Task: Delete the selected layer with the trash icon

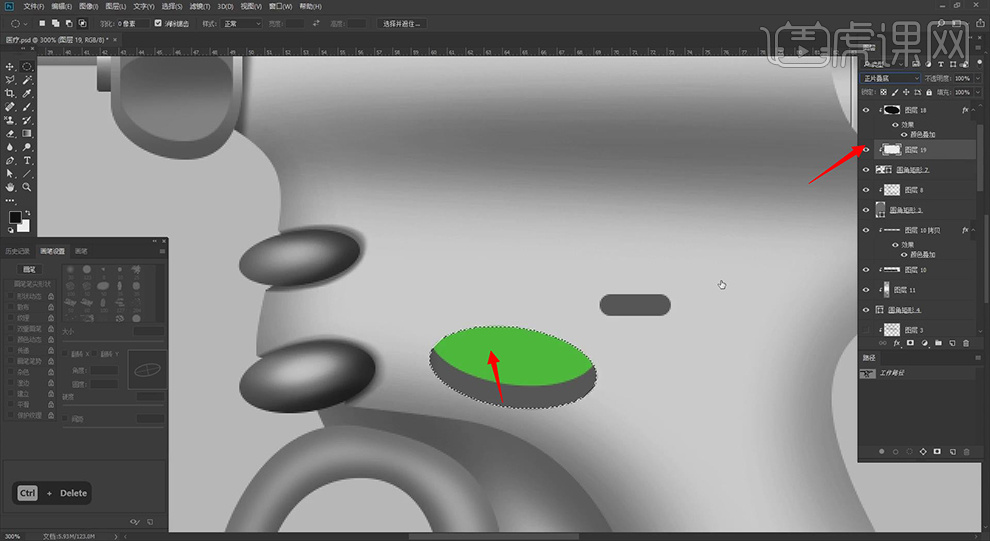Action: [966, 343]
